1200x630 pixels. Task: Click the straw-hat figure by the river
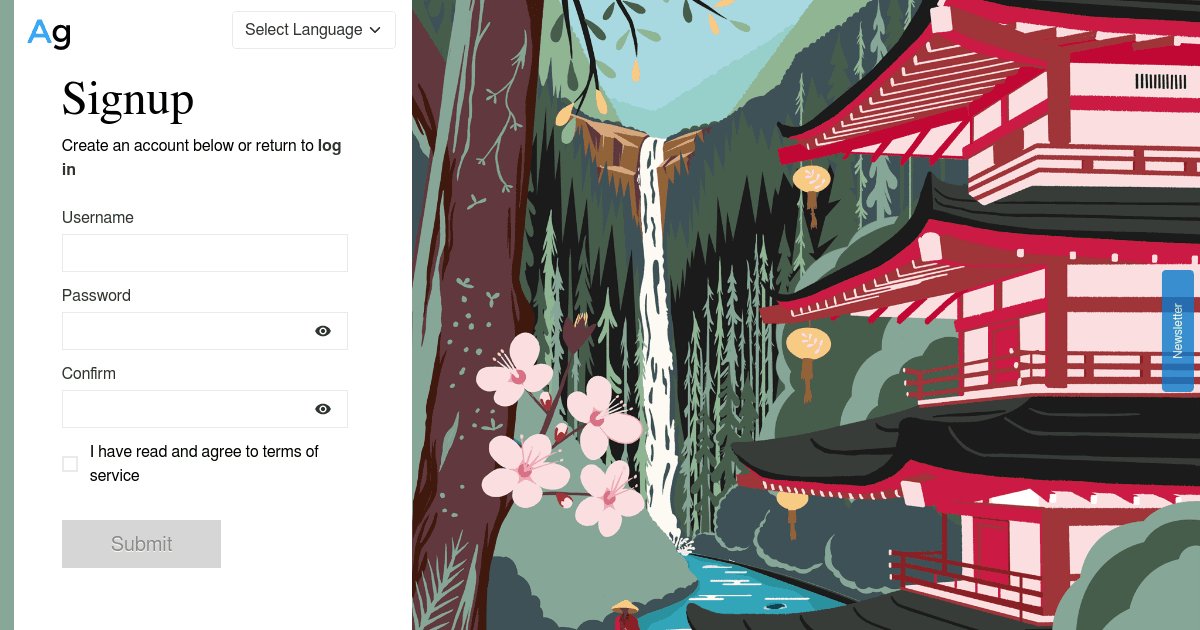click(x=625, y=614)
